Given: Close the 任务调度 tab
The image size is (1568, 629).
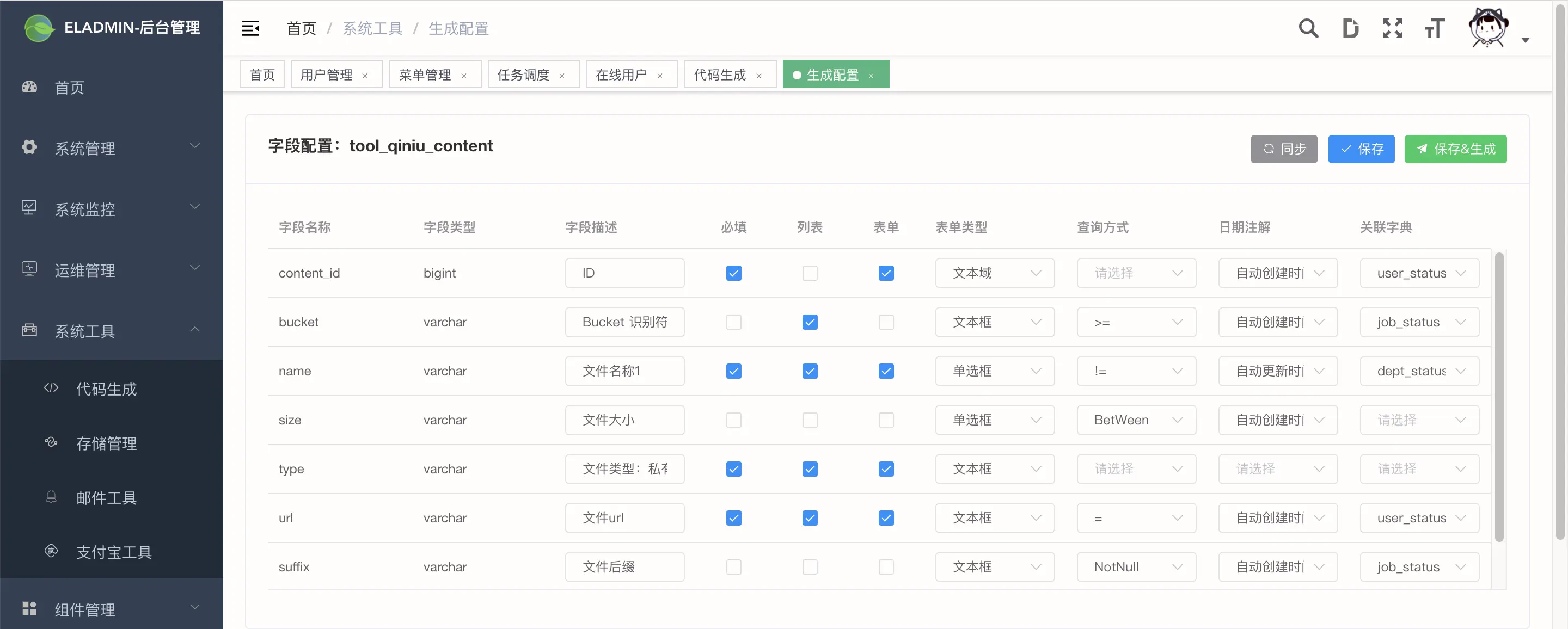Looking at the screenshot, I should coord(561,76).
